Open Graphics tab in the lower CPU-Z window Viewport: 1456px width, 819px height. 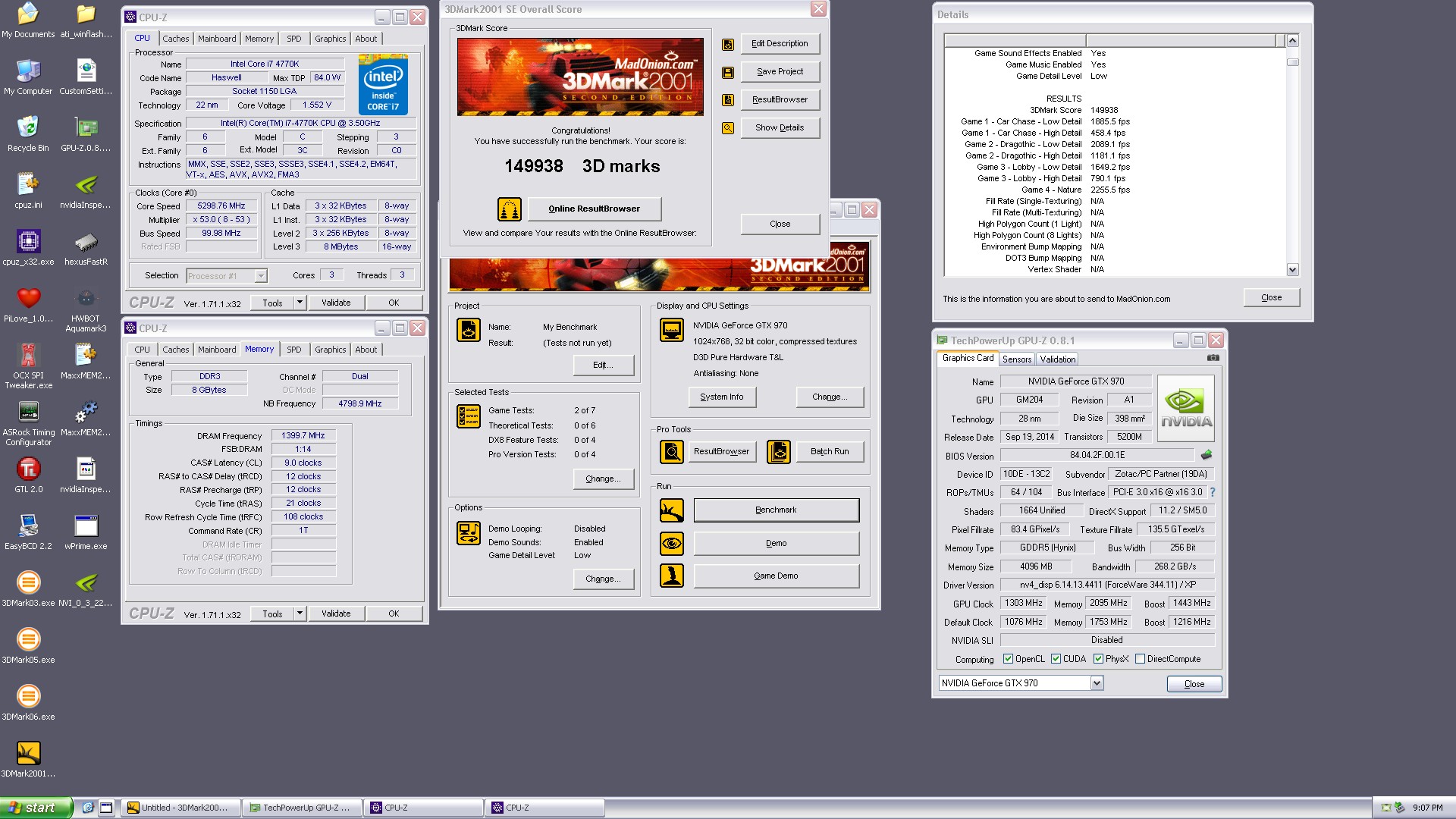tap(330, 350)
